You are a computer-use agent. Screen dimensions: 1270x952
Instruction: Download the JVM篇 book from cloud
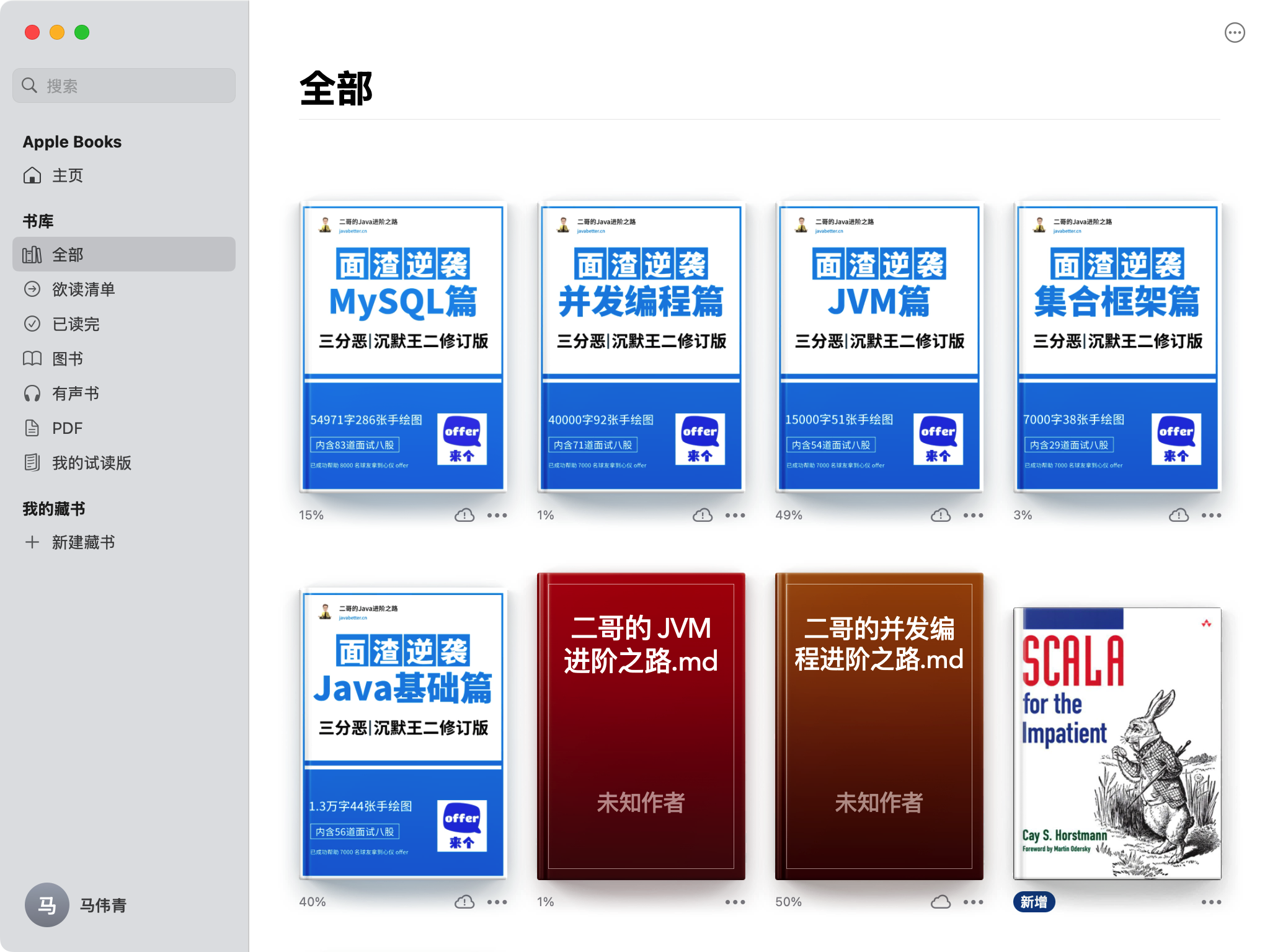click(940, 514)
